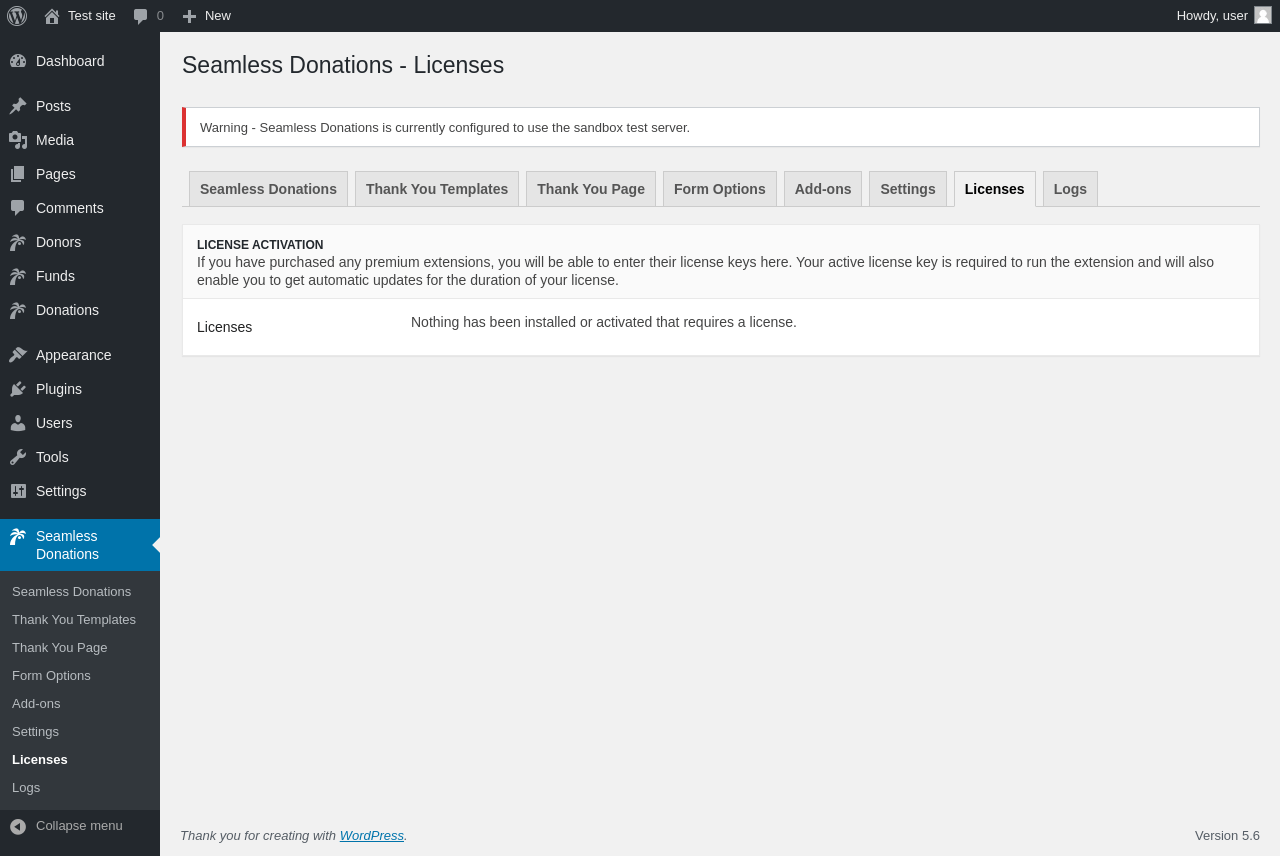The width and height of the screenshot is (1280, 856).
Task: Click the Test site home icon
Action: [x=52, y=16]
